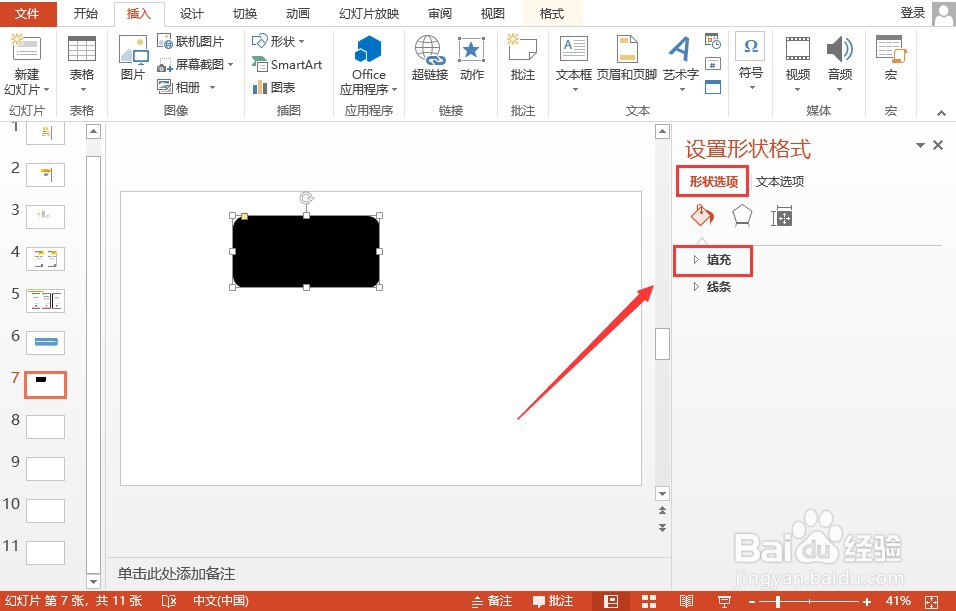Click the WordArt (艺术字) icon

(680, 49)
